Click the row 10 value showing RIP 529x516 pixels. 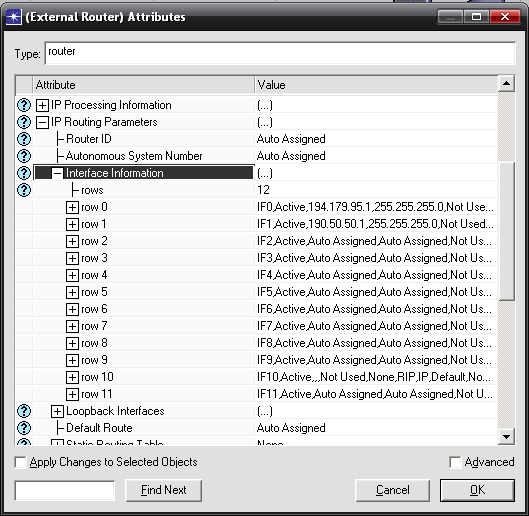(374, 377)
